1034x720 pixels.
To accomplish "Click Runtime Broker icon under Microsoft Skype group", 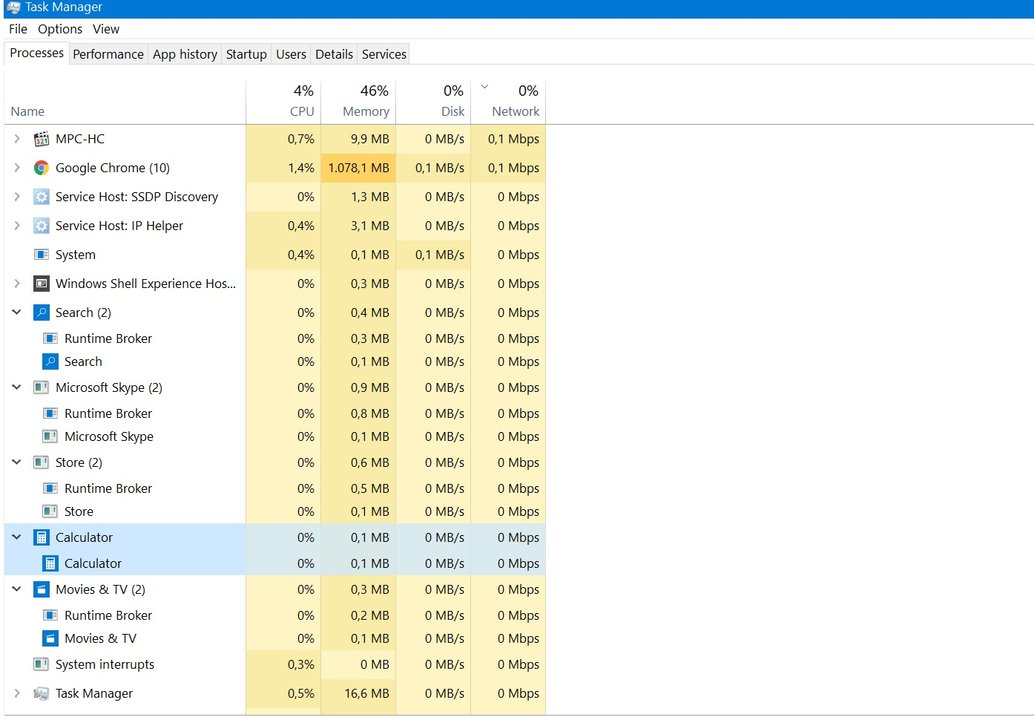I will click(50, 413).
